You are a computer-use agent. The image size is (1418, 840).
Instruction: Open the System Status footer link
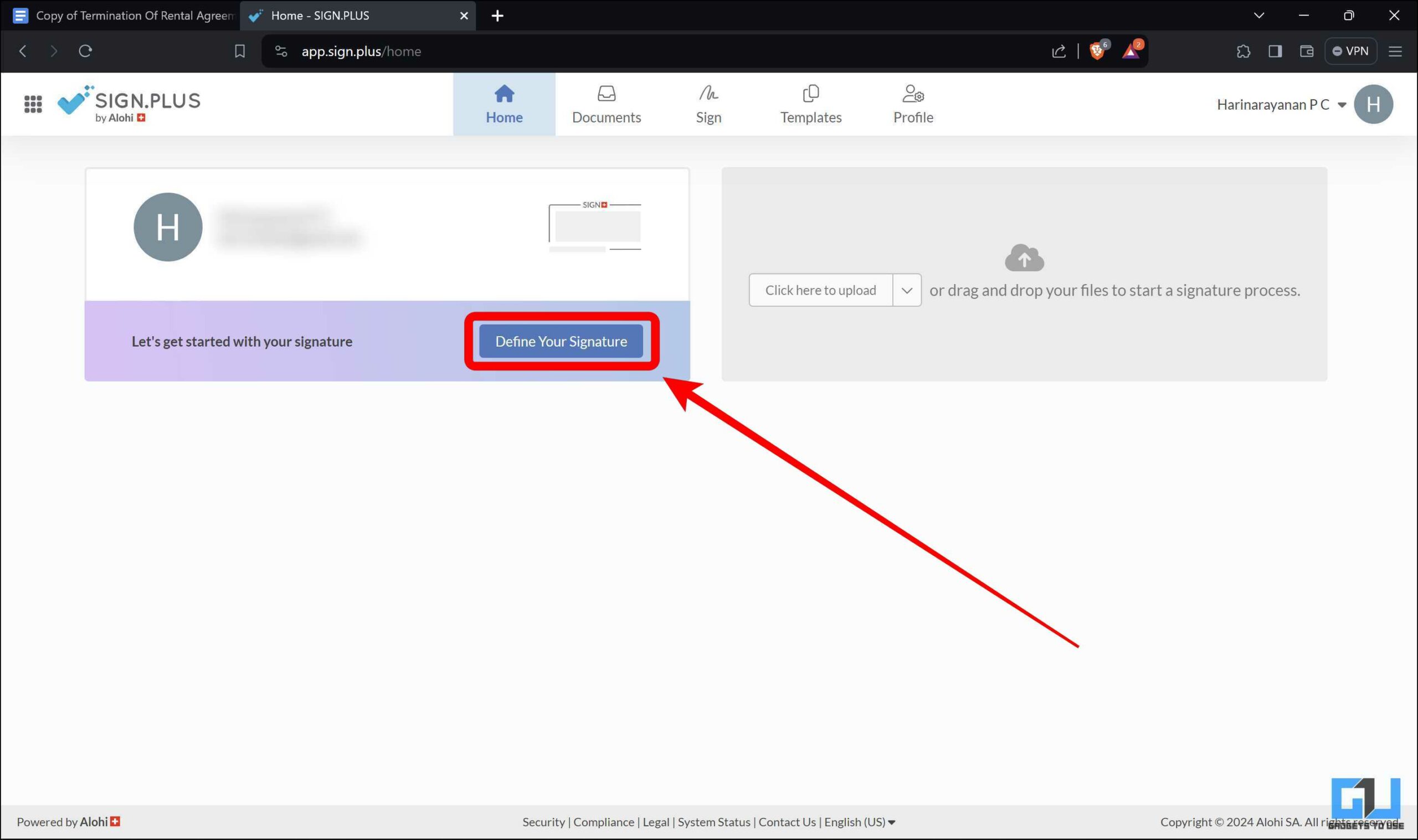tap(714, 822)
